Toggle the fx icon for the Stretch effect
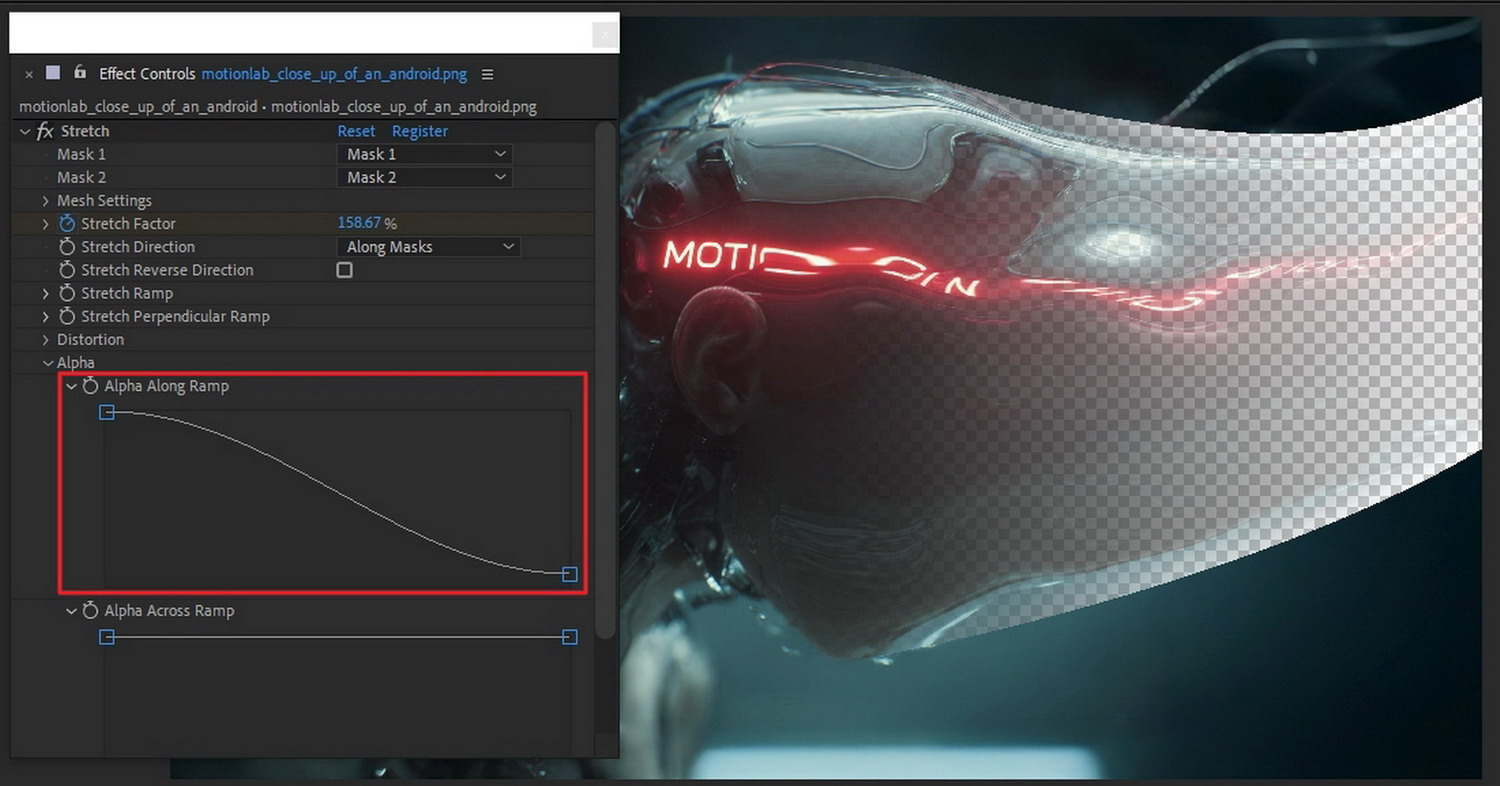Image resolution: width=1500 pixels, height=786 pixels. pos(45,131)
